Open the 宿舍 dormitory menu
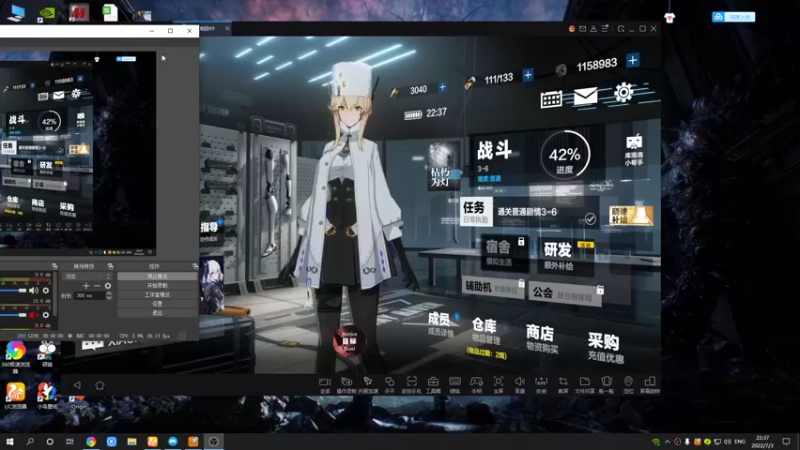The width and height of the screenshot is (800, 450). pyautogui.click(x=505, y=252)
